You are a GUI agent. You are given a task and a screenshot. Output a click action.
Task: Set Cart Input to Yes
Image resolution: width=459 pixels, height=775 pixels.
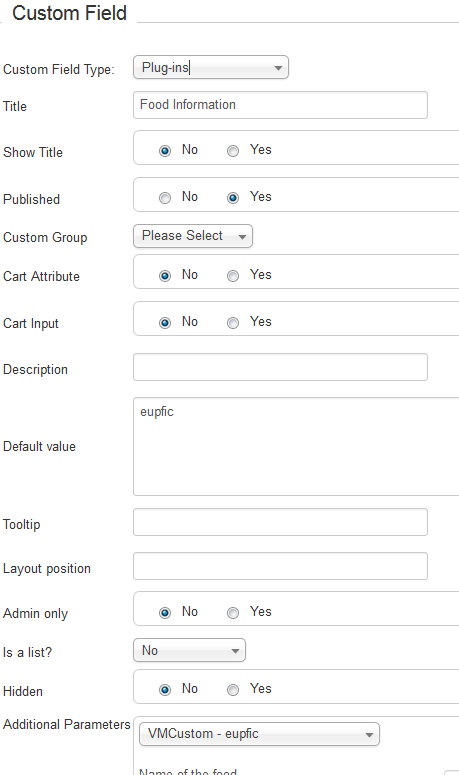pyautogui.click(x=233, y=323)
